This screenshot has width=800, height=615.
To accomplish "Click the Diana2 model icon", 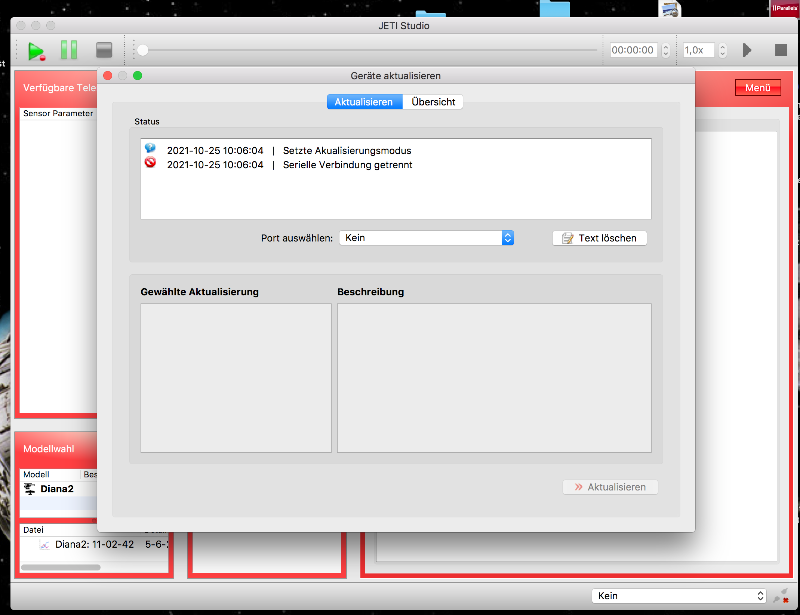I will click(x=30, y=489).
